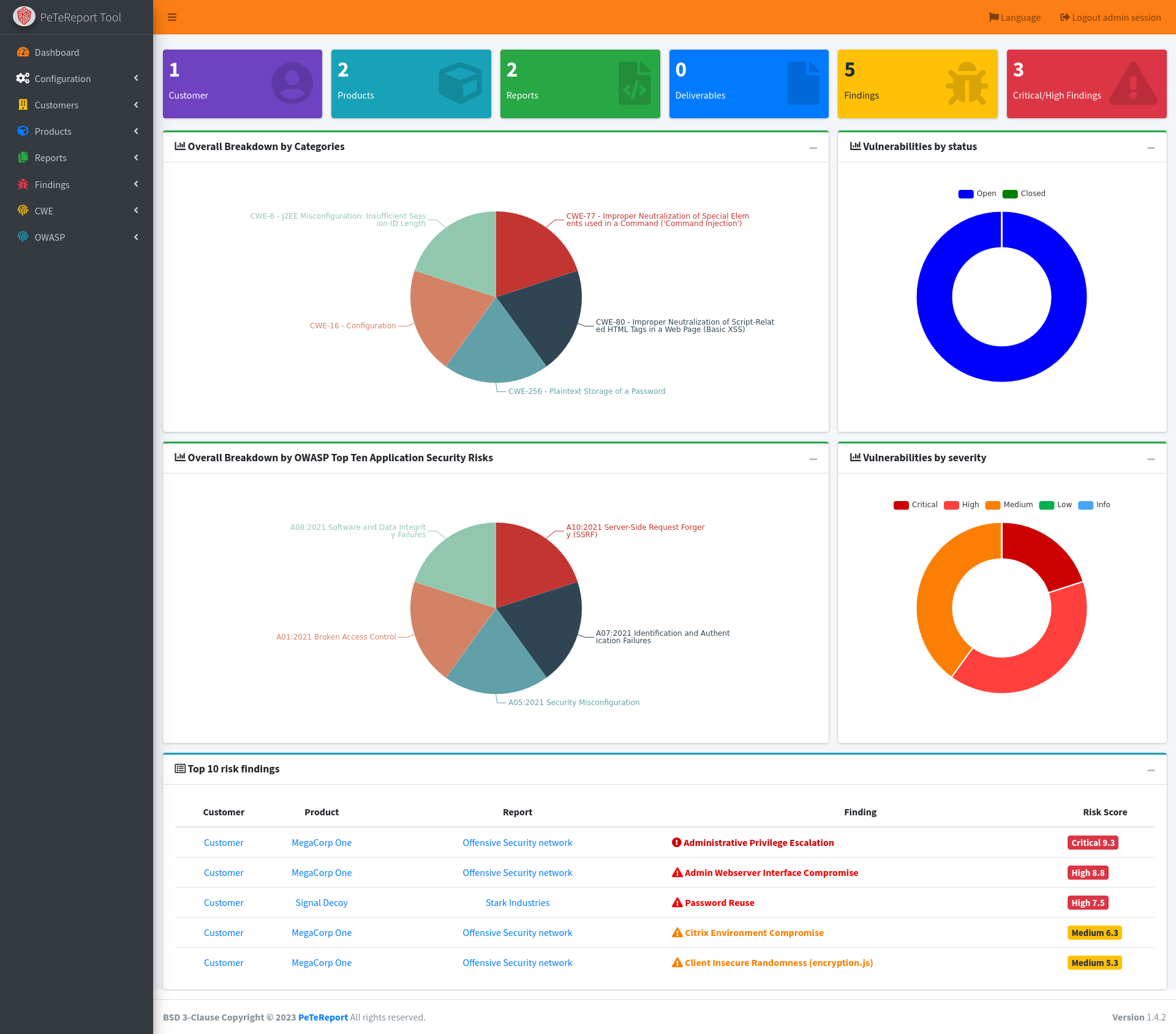
Task: Toggle the Info legend item in severity chart
Action: coord(1094,505)
